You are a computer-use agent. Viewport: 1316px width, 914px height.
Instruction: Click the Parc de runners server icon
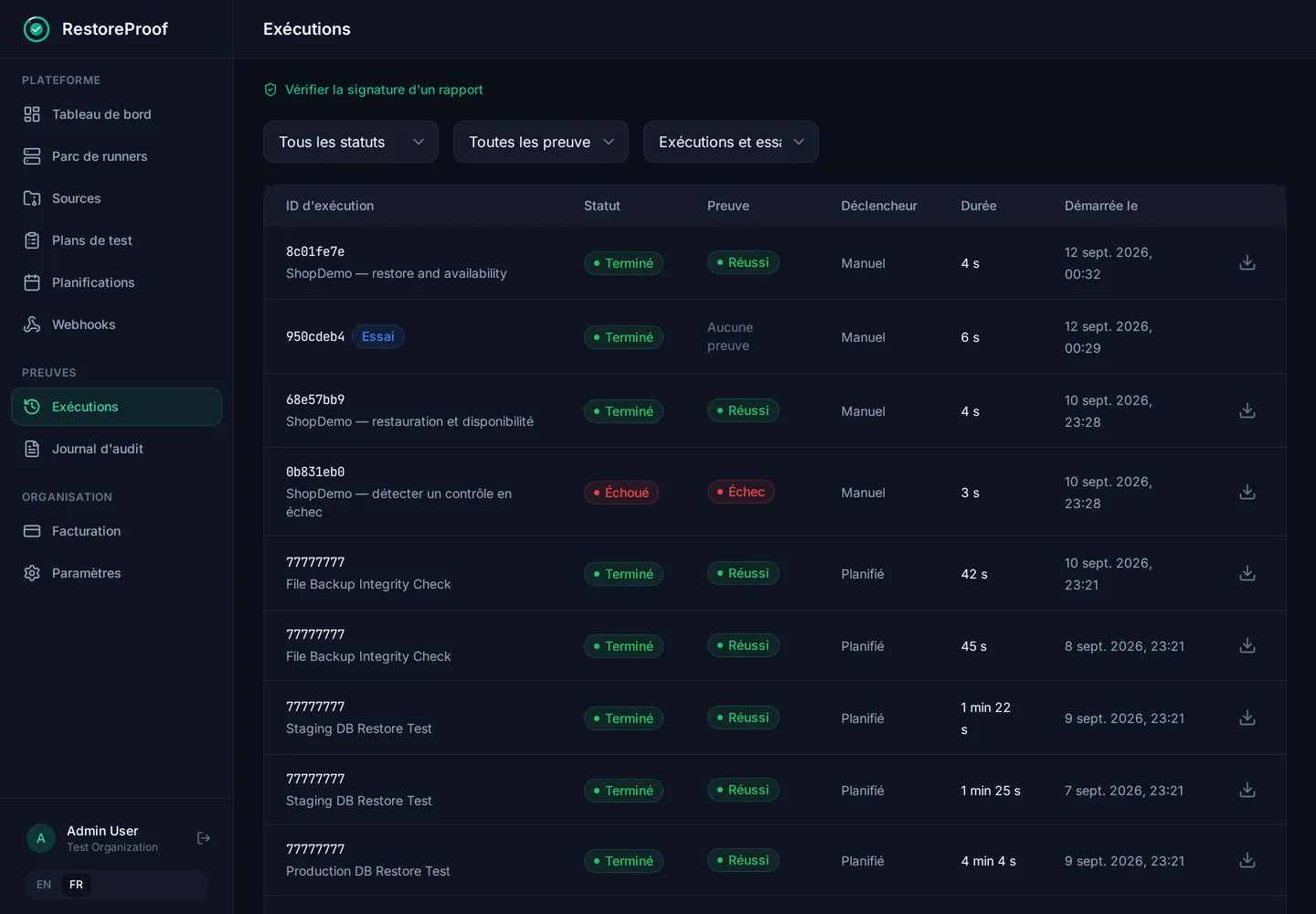[32, 156]
